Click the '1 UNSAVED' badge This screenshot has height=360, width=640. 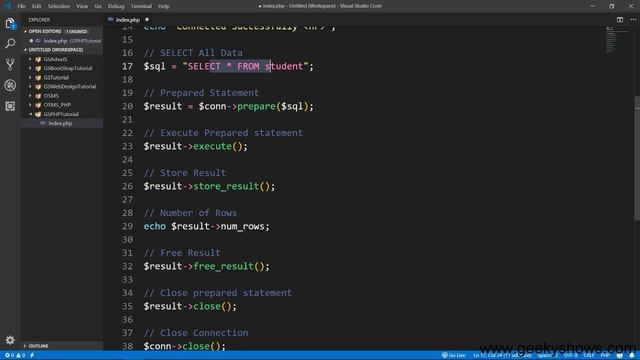77,31
